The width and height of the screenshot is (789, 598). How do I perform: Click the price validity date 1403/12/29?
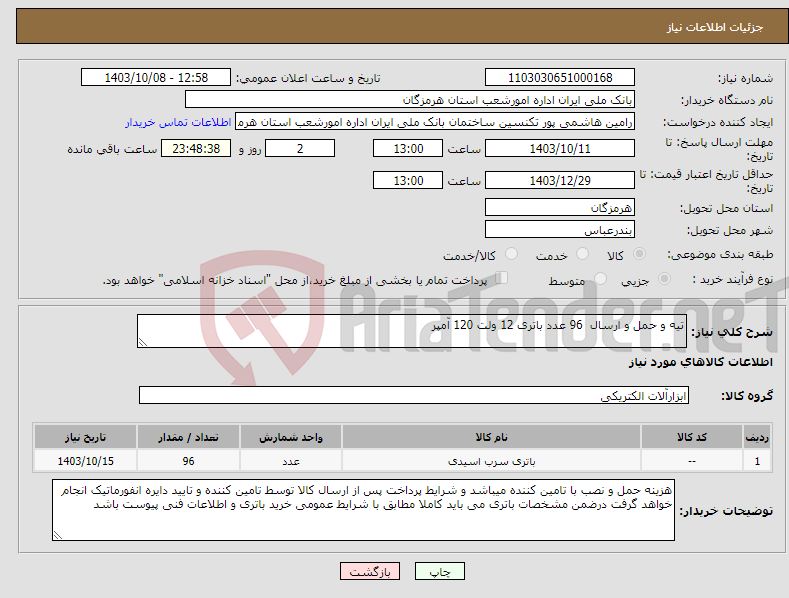pos(560,180)
